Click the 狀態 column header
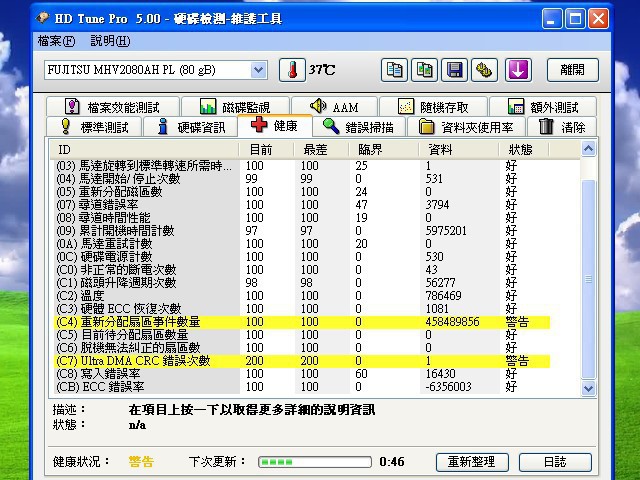The width and height of the screenshot is (640, 480). (524, 149)
